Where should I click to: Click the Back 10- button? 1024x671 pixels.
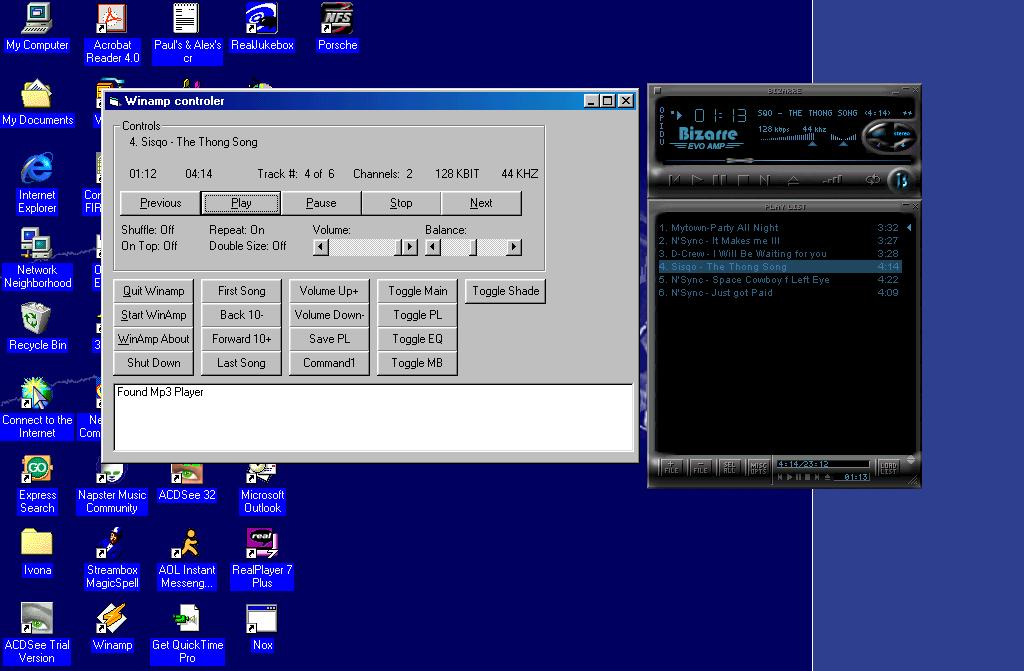[242, 315]
